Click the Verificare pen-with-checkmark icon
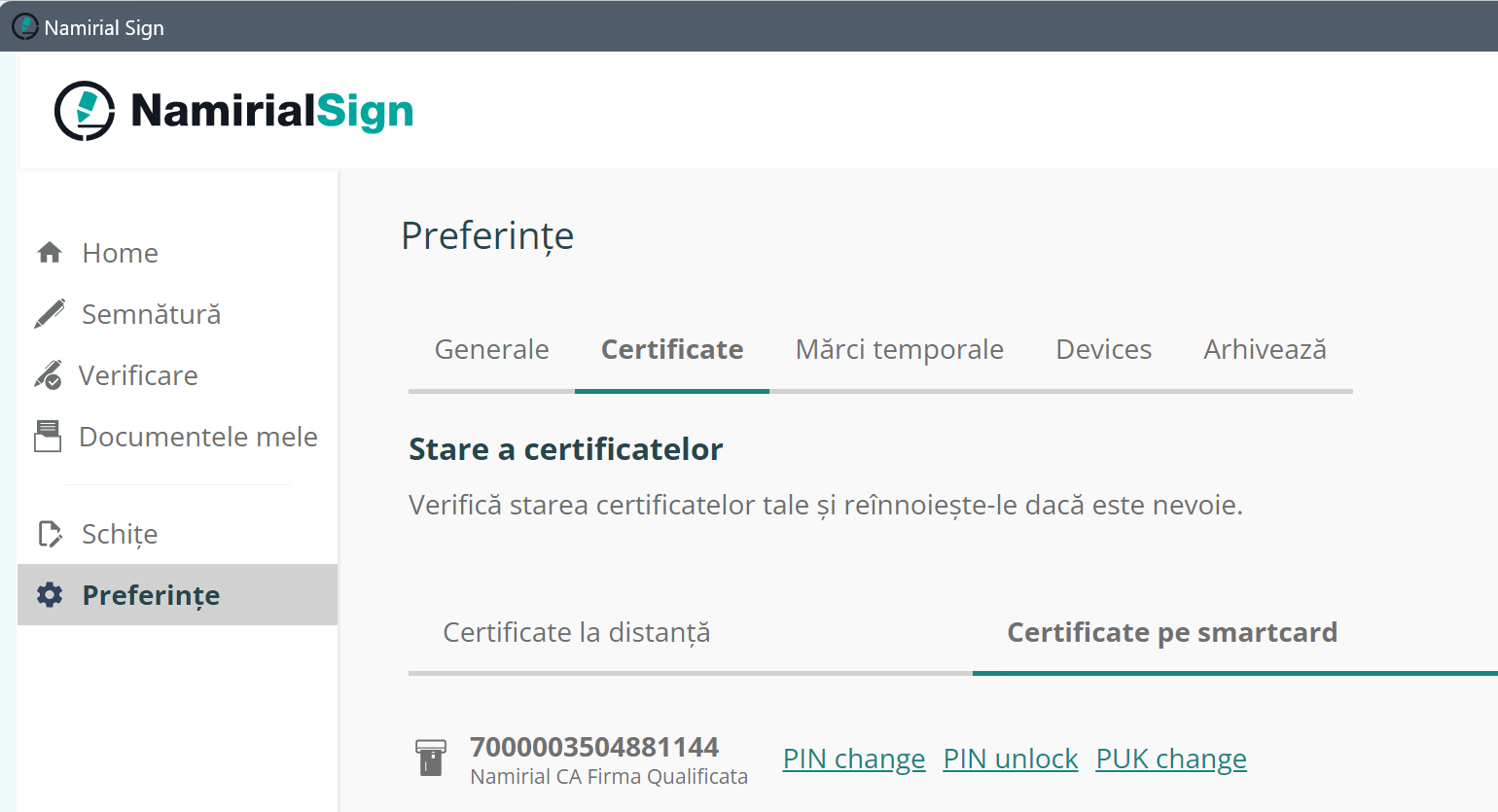Screen dimensions: 1498x812 pyautogui.click(x=48, y=375)
